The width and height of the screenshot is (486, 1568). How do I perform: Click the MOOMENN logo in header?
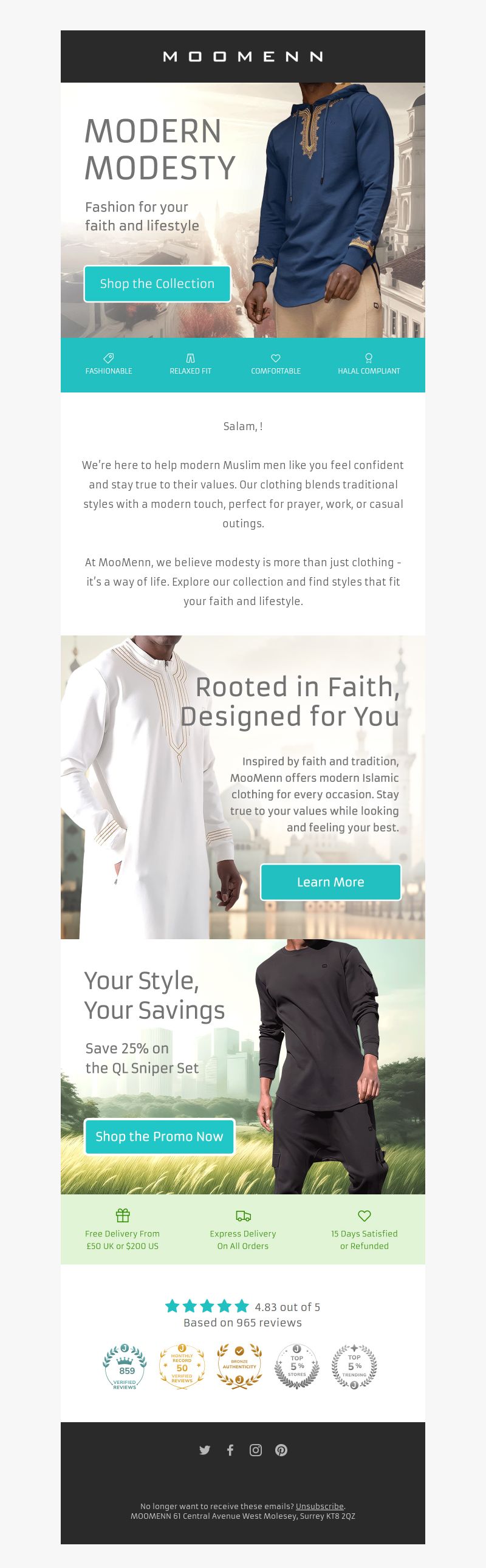(242, 56)
